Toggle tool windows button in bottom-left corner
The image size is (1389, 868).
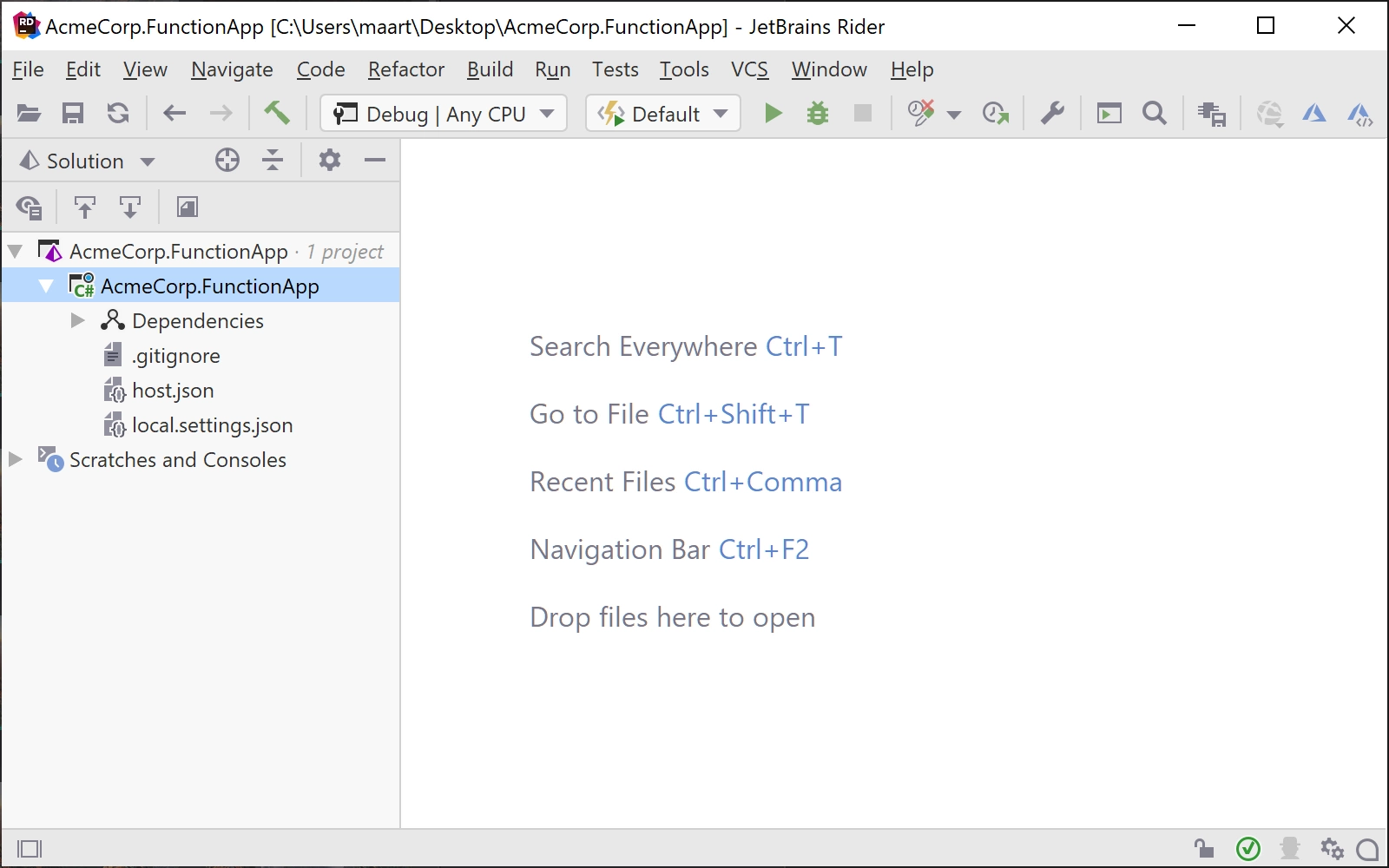coord(30,848)
